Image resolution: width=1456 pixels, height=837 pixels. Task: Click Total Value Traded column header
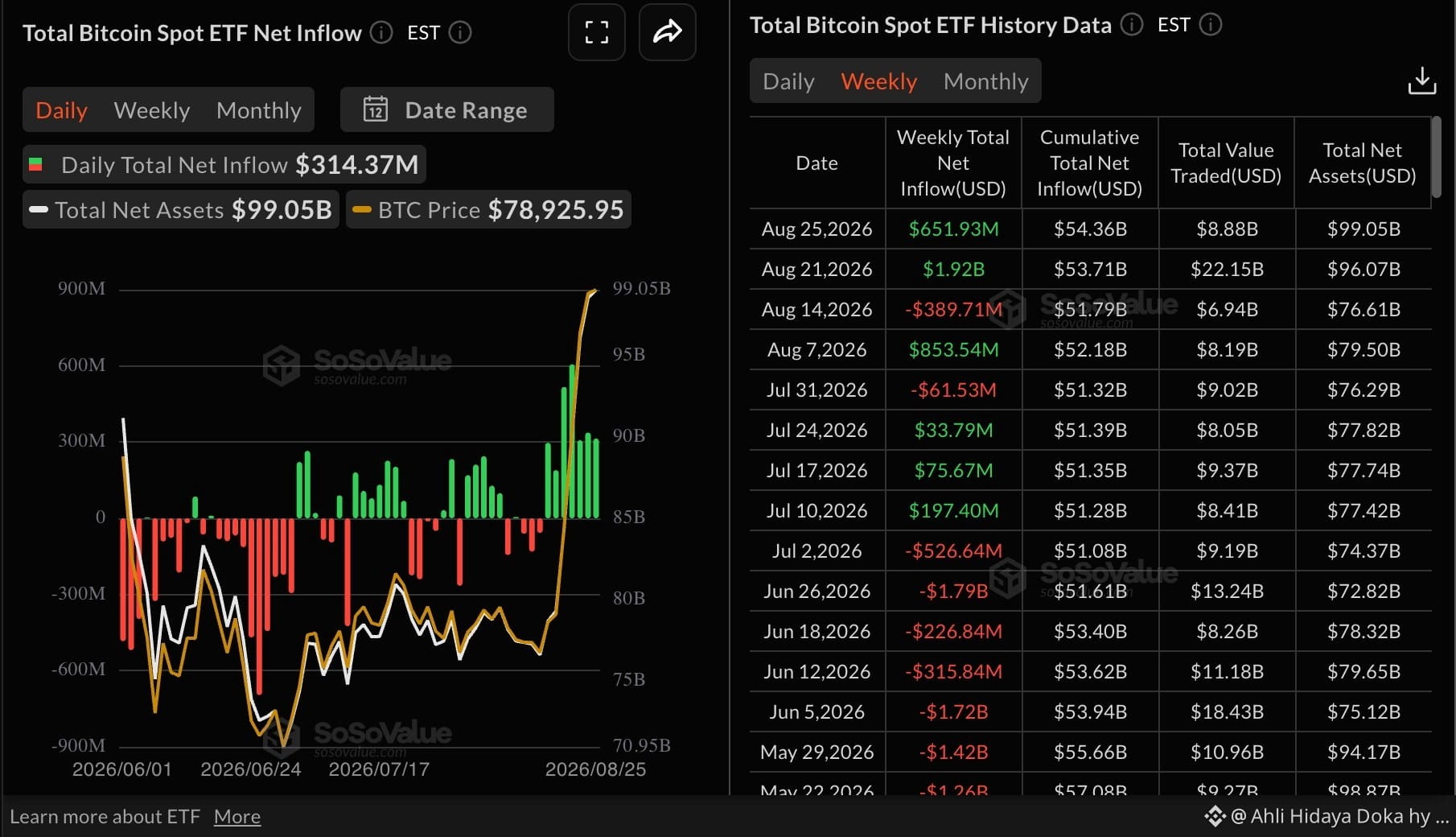coord(1226,163)
